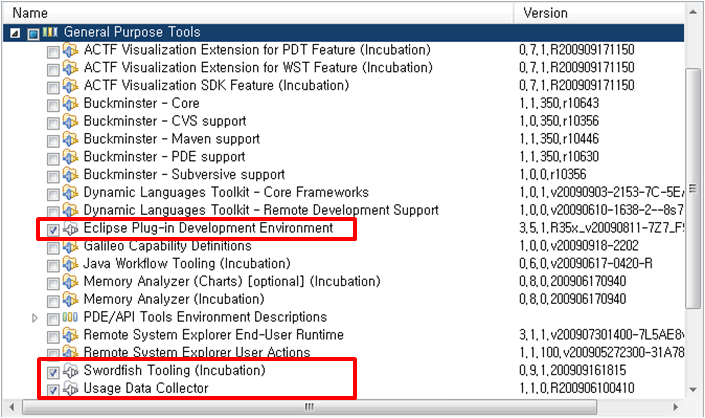Expand PDE/API Tools Environment Descriptions node
Screen dimensions: 705x418
click(x=35, y=318)
